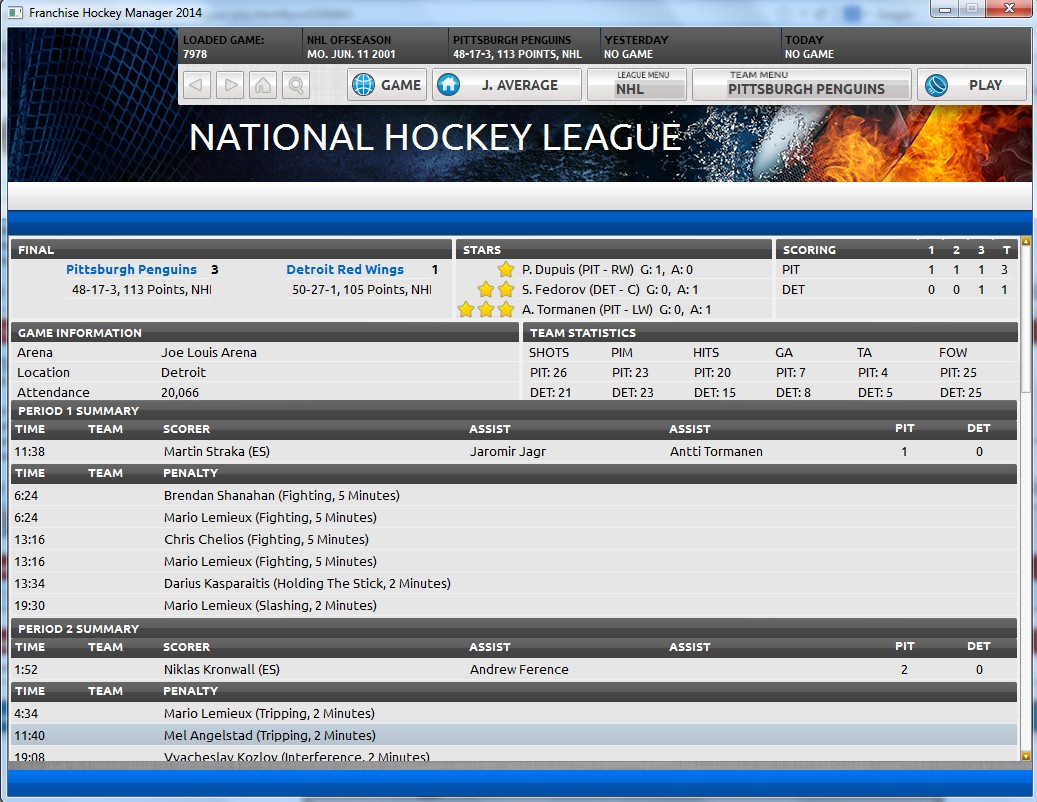
Task: Click the puck icon on PLAY button
Action: [936, 85]
